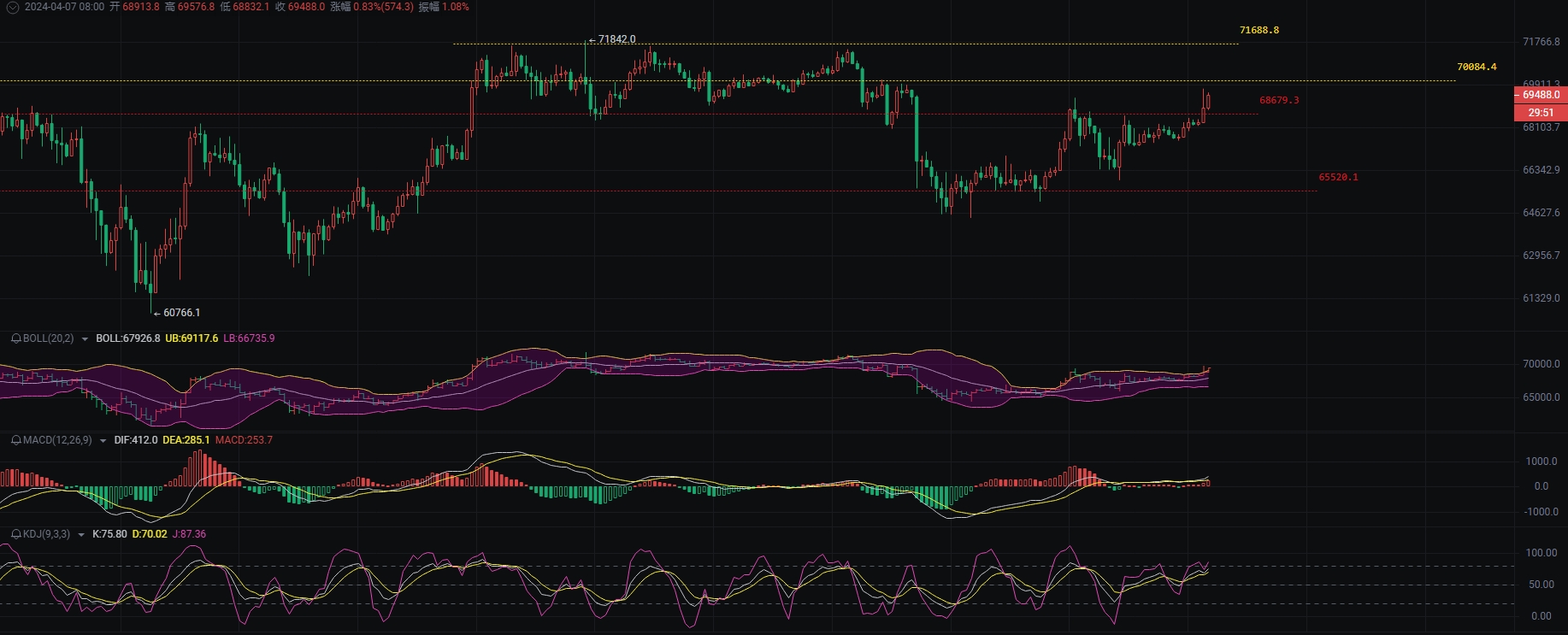Select the yellow 70084.4 level label
The image size is (1568, 635).
(x=1477, y=67)
